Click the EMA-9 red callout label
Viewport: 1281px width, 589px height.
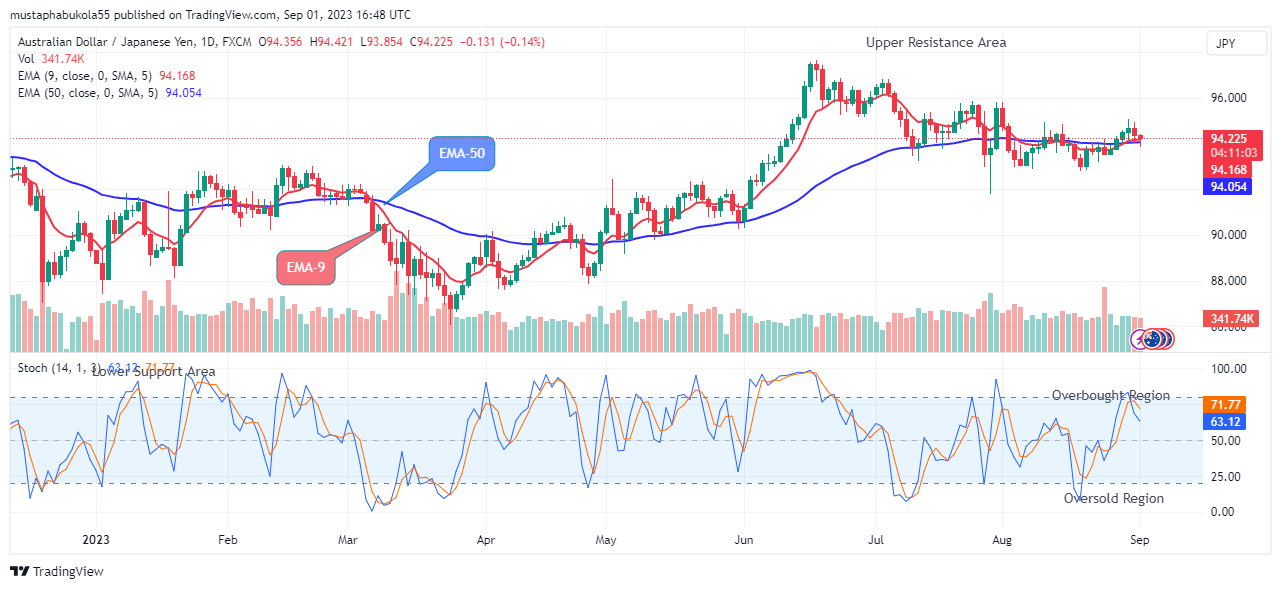307,267
